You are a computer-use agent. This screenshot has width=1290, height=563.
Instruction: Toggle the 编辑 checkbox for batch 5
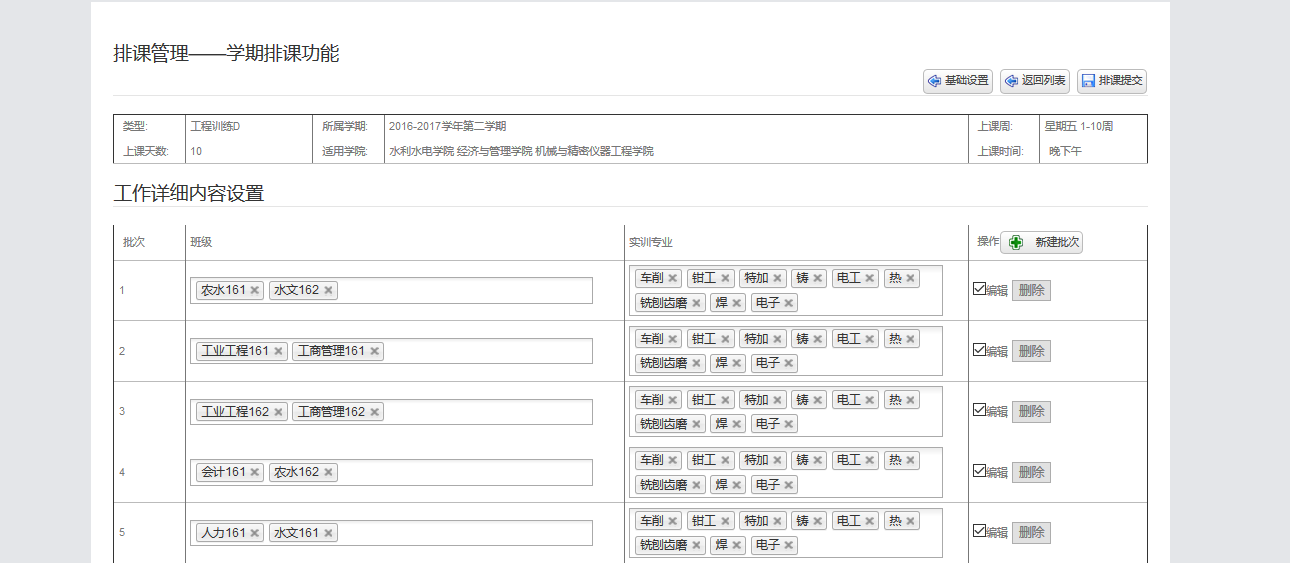pos(979,531)
